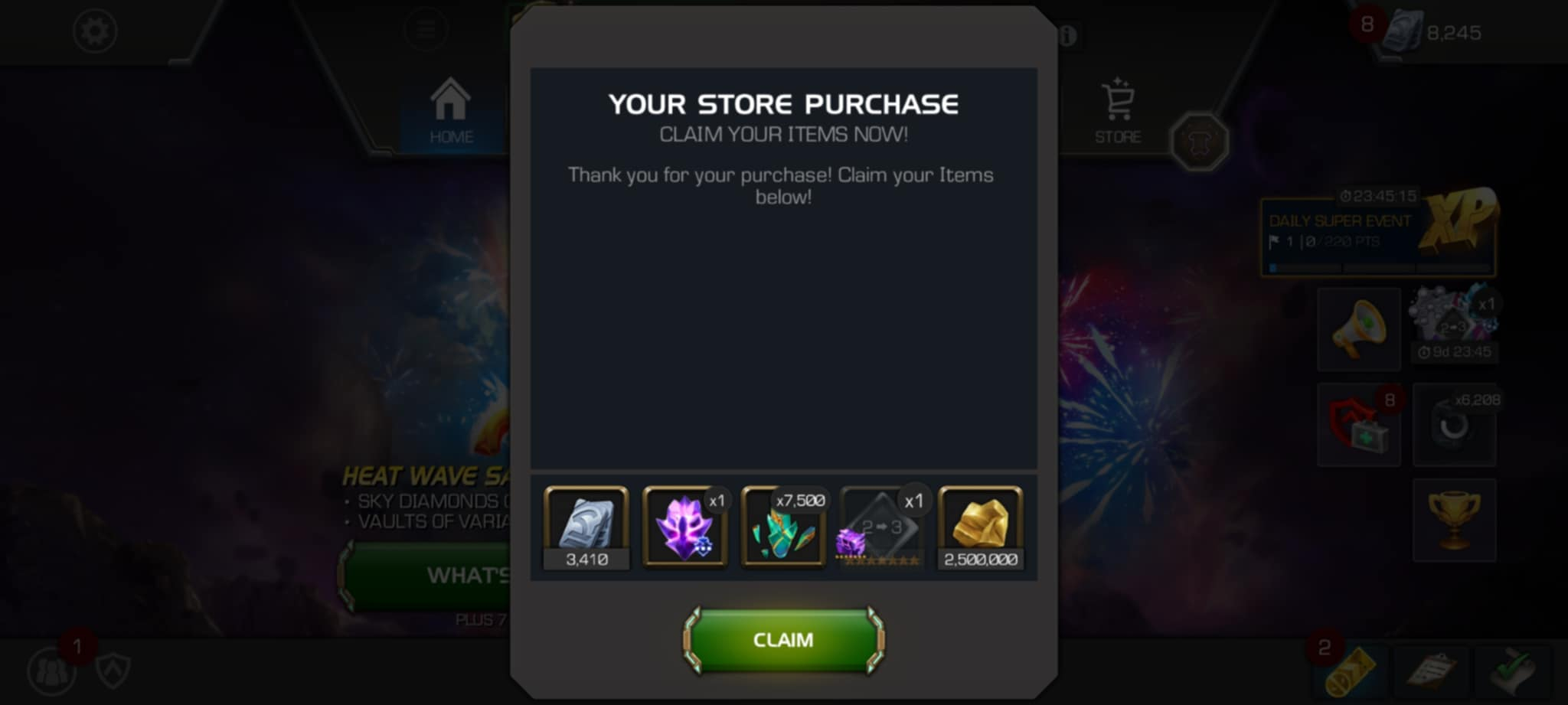Open the megaphone announcements icon
This screenshot has height=705, width=1568.
(x=1359, y=329)
